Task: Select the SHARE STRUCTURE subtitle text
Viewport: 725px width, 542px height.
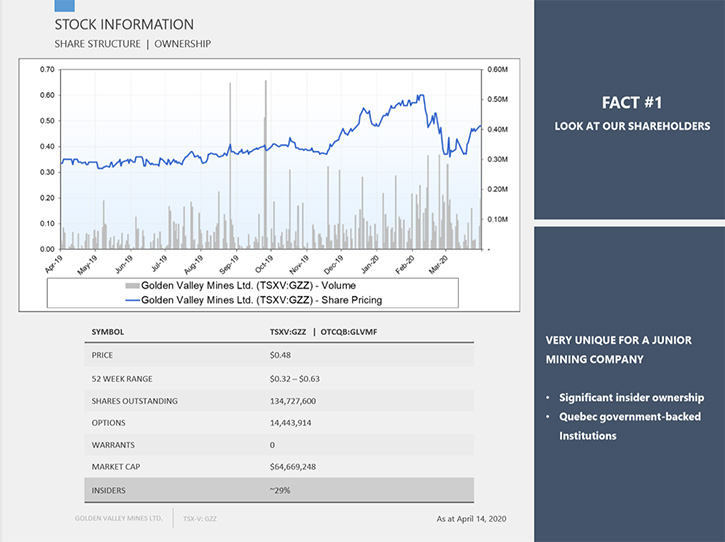Action: pyautogui.click(x=98, y=44)
